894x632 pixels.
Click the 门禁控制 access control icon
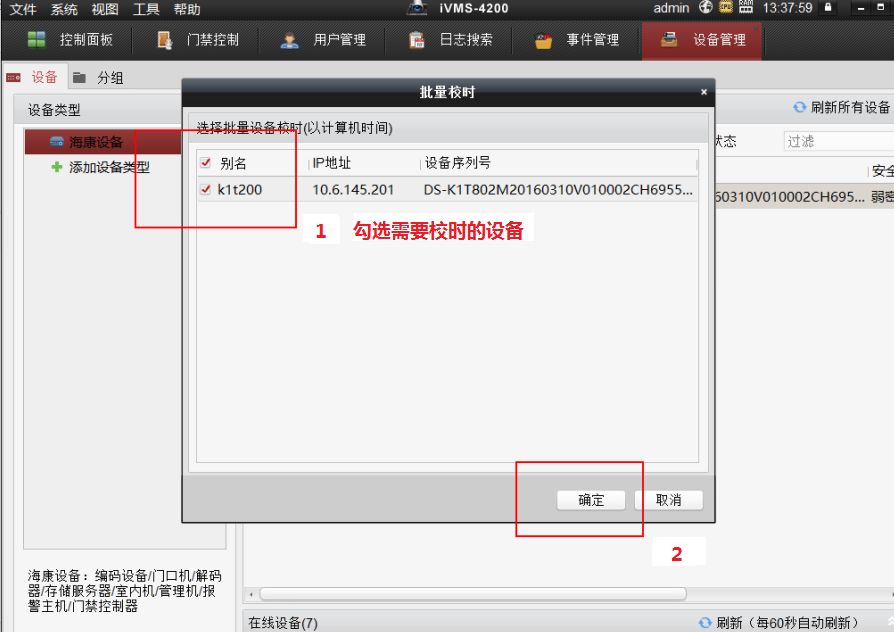pos(165,40)
